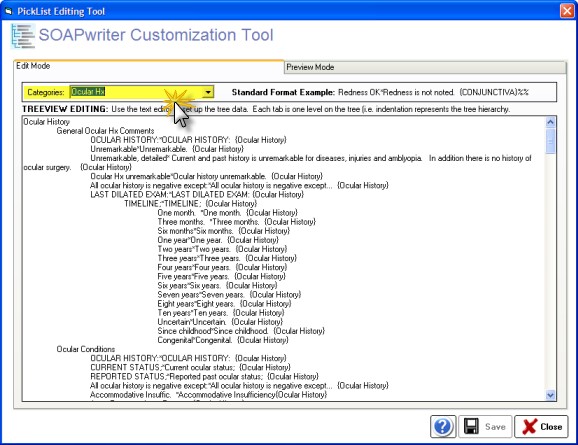Viewport: 578px width, 445px height.
Task: Switch to the Preview Mode tab
Action: click(x=425, y=67)
